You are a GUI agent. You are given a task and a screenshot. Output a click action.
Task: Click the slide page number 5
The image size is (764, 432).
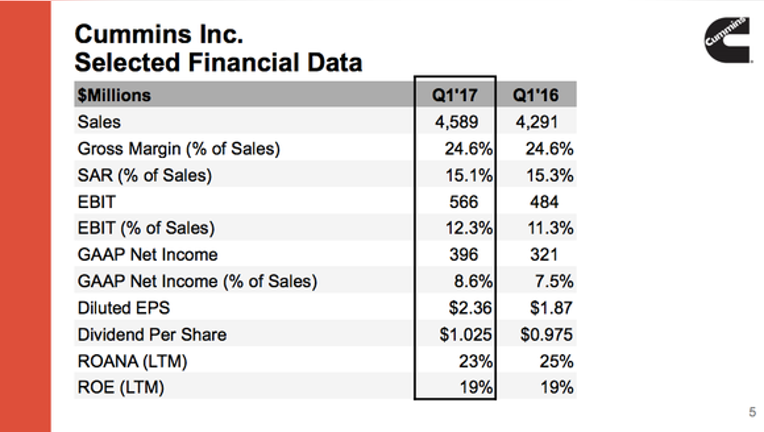click(752, 412)
